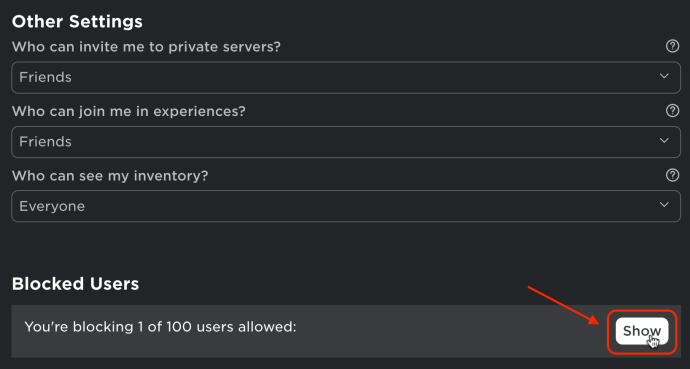Select the Friends value under private servers

click(45, 77)
